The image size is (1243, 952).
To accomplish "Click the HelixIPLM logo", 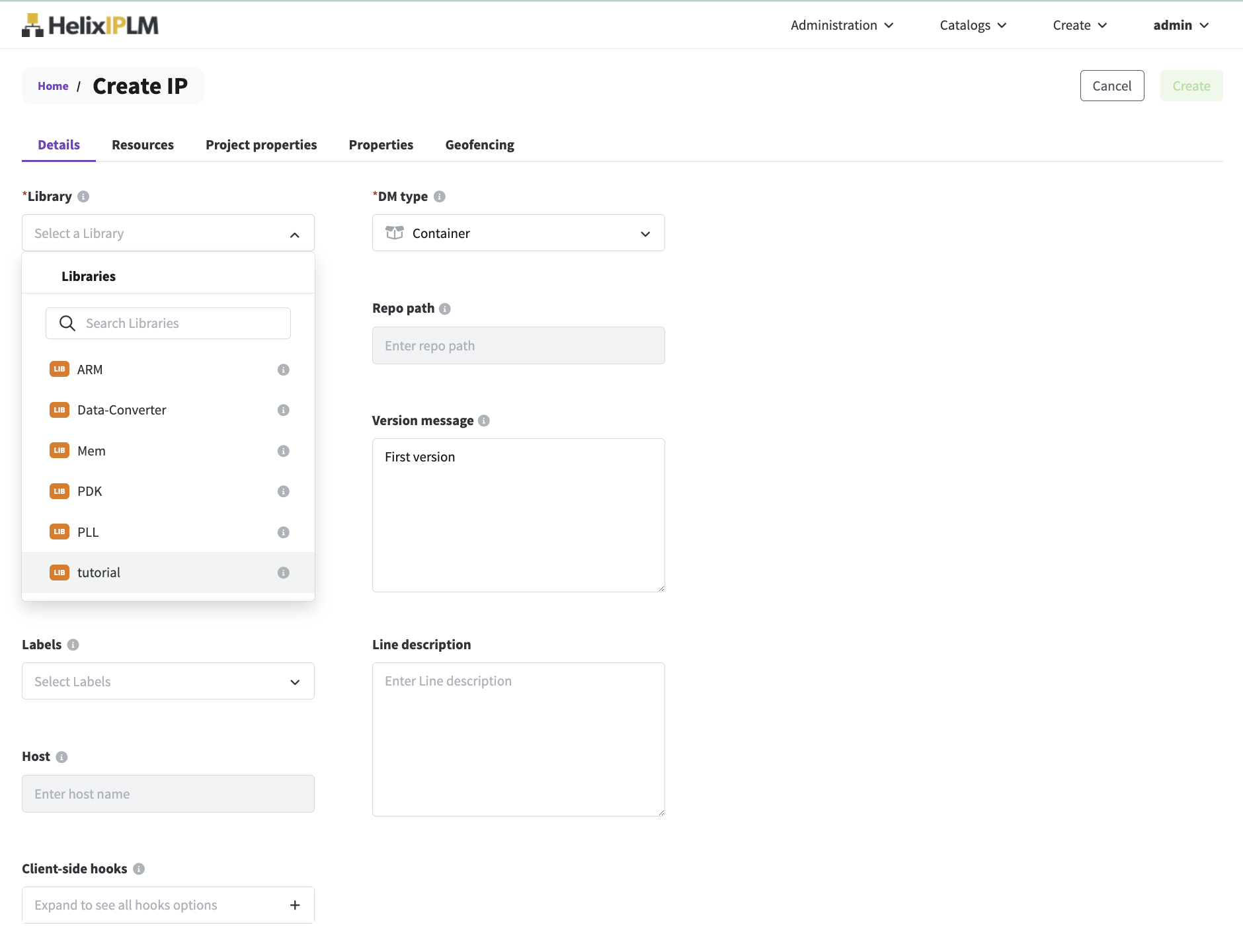I will pos(90,25).
